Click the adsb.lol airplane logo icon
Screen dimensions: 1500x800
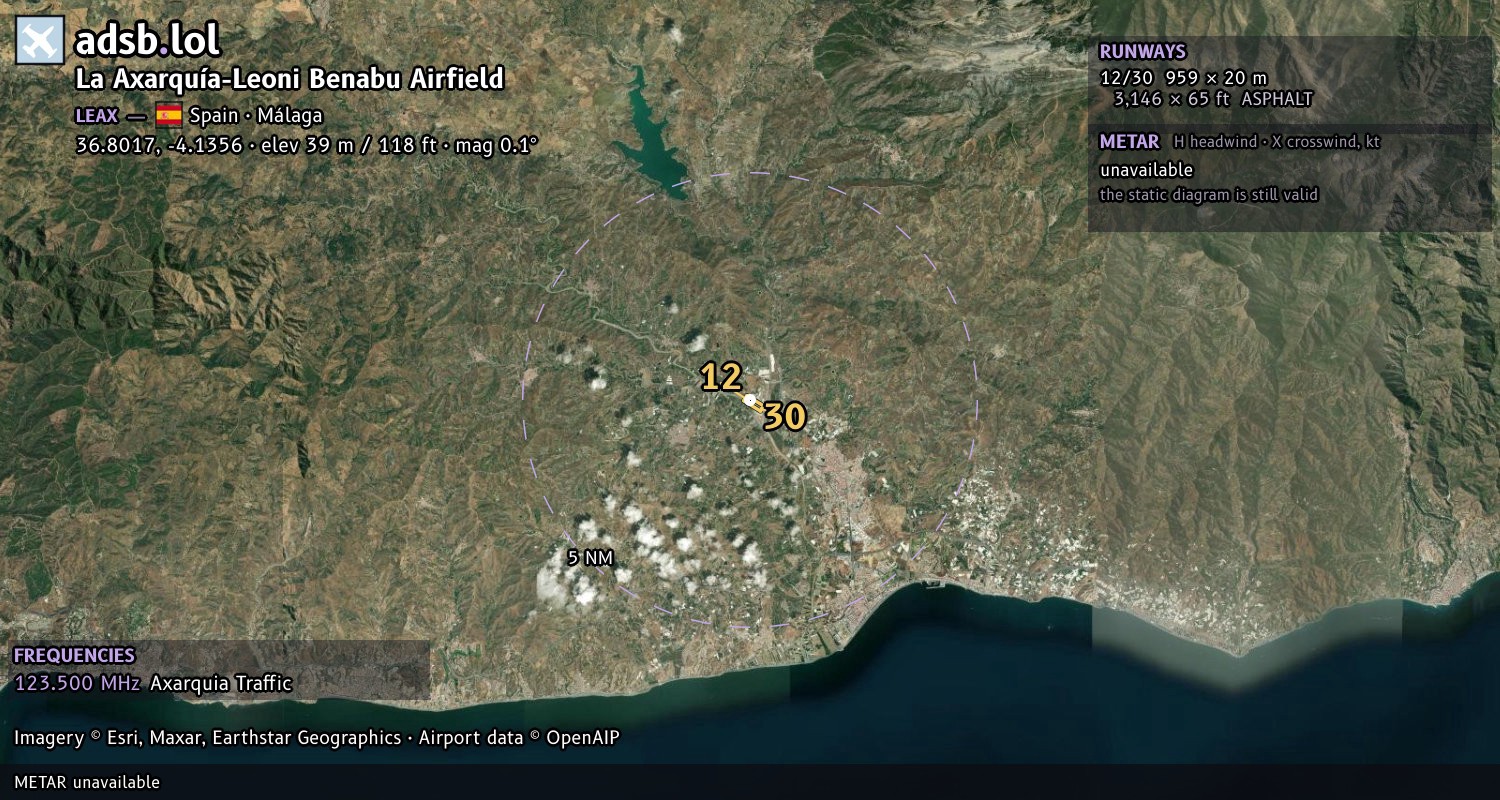pyautogui.click(x=40, y=41)
